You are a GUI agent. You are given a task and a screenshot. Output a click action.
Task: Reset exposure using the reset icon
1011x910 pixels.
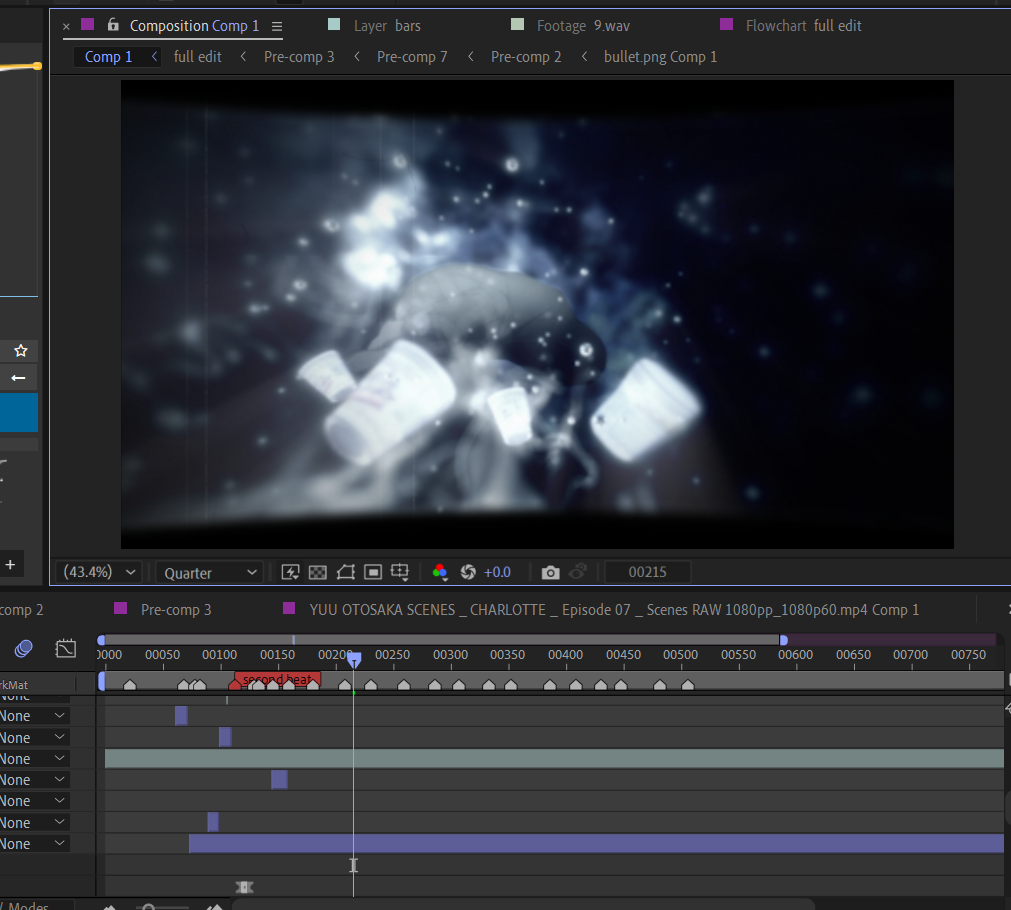[467, 571]
